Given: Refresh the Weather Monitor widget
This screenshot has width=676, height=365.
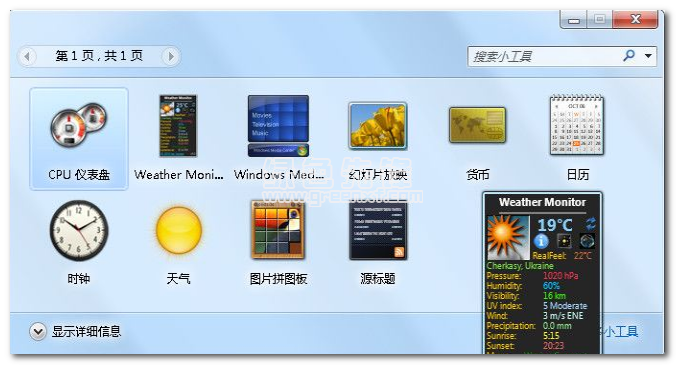Looking at the screenshot, I should [x=590, y=223].
